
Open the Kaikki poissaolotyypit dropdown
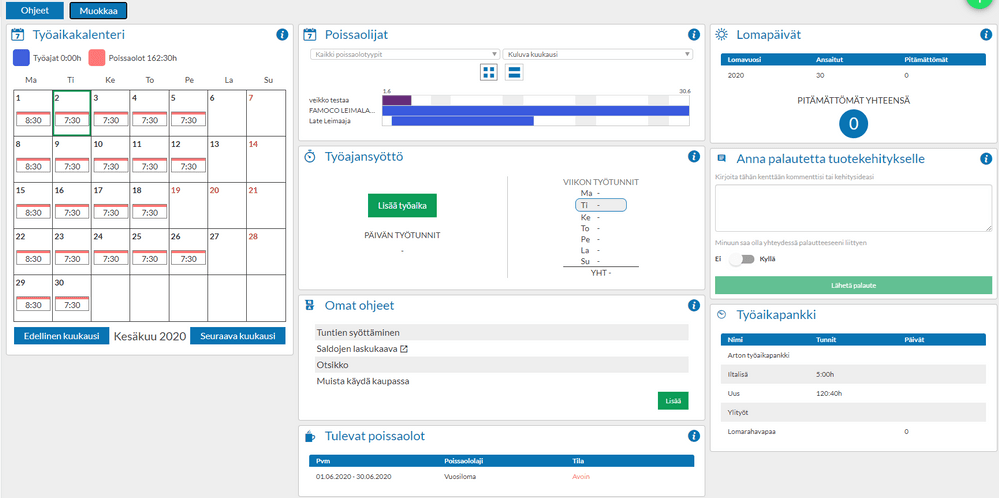click(404, 54)
